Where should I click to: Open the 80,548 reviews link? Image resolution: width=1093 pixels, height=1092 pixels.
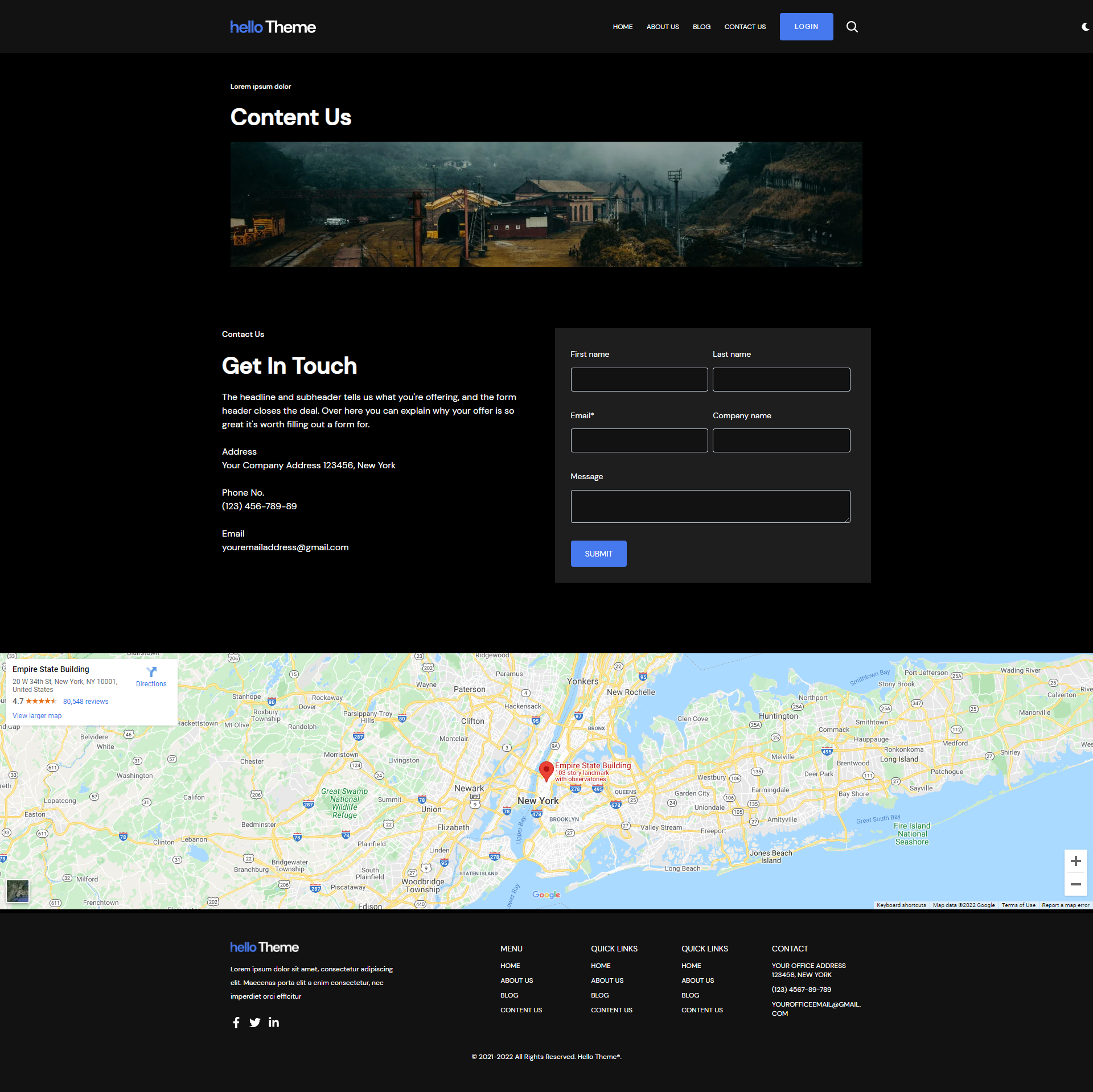[85, 702]
